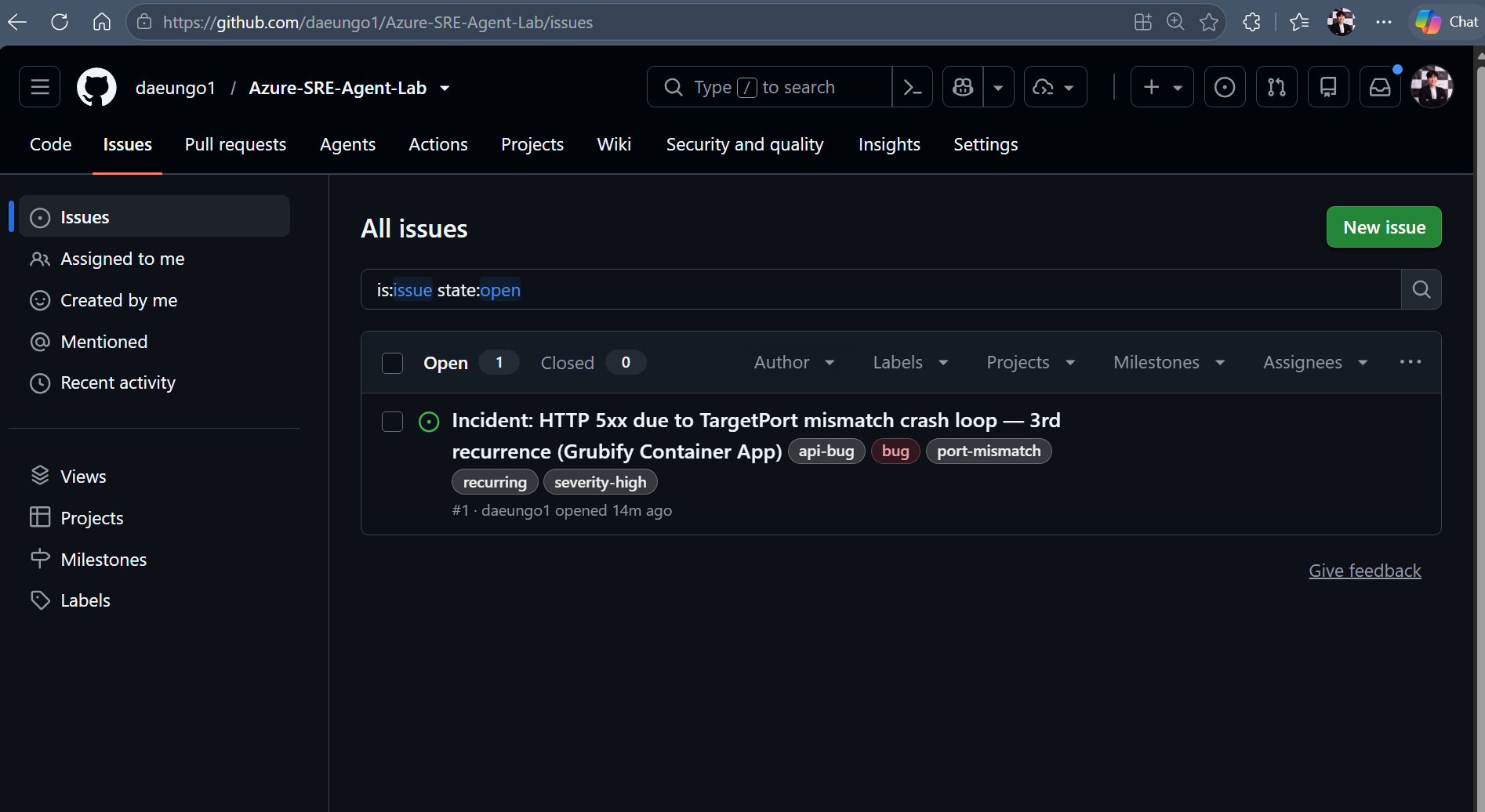The height and width of the screenshot is (812, 1485).
Task: Click the issue filter query field
Action: (x=880, y=290)
